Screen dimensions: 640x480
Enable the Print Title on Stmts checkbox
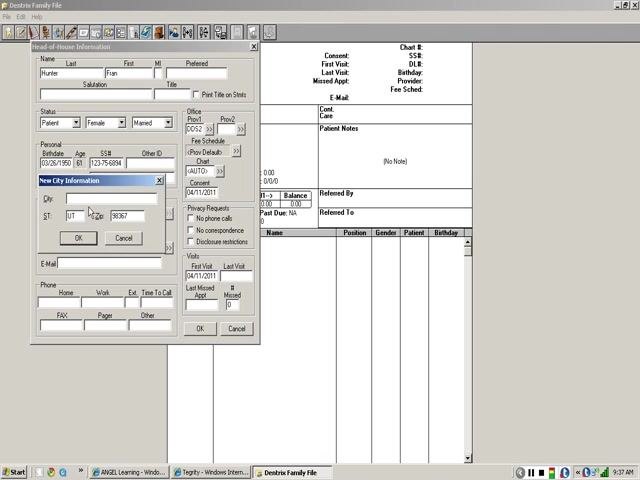tap(196, 94)
